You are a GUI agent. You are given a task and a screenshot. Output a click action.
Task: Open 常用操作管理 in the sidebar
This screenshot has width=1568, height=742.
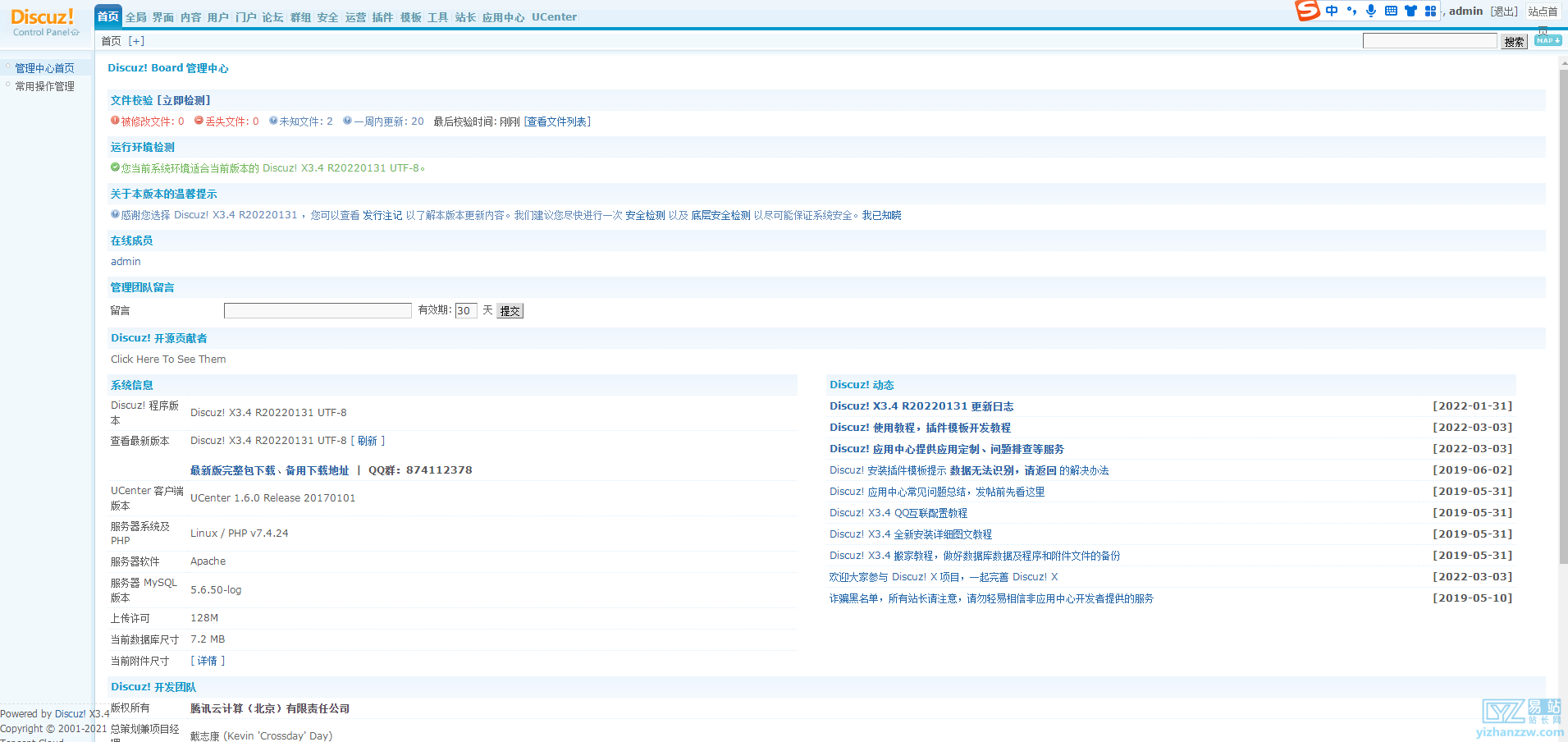(45, 86)
